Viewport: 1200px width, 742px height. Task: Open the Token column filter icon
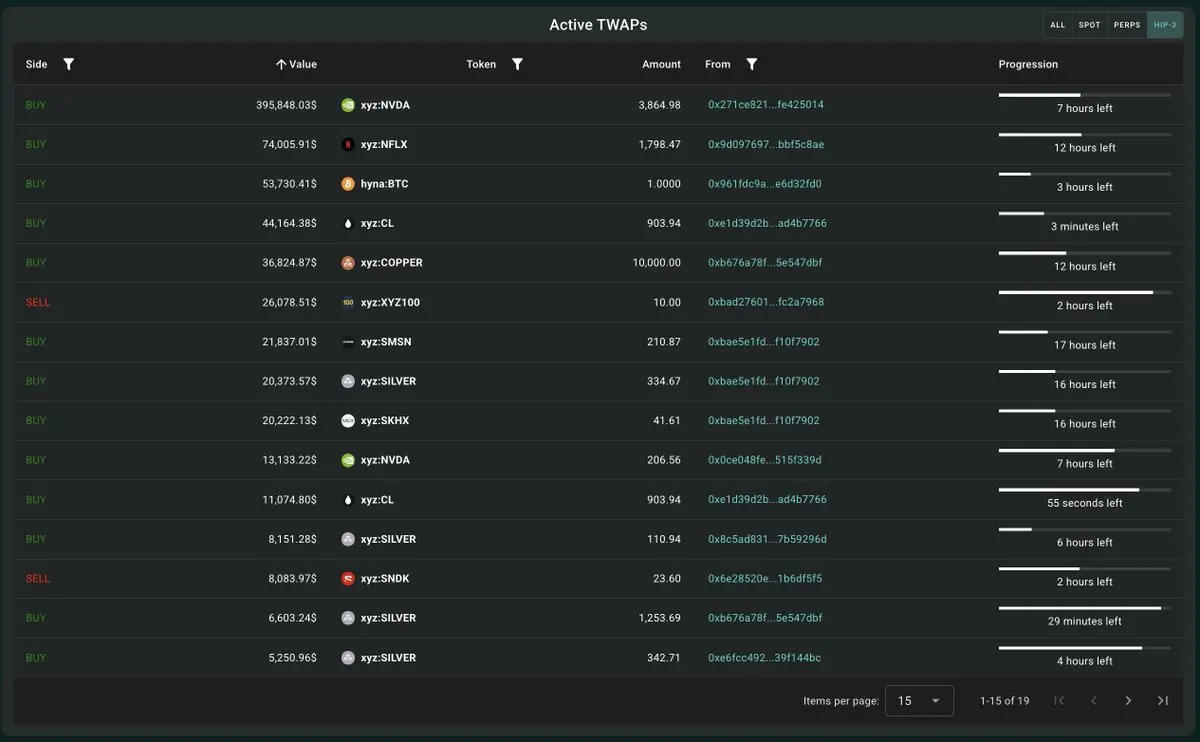tap(517, 64)
